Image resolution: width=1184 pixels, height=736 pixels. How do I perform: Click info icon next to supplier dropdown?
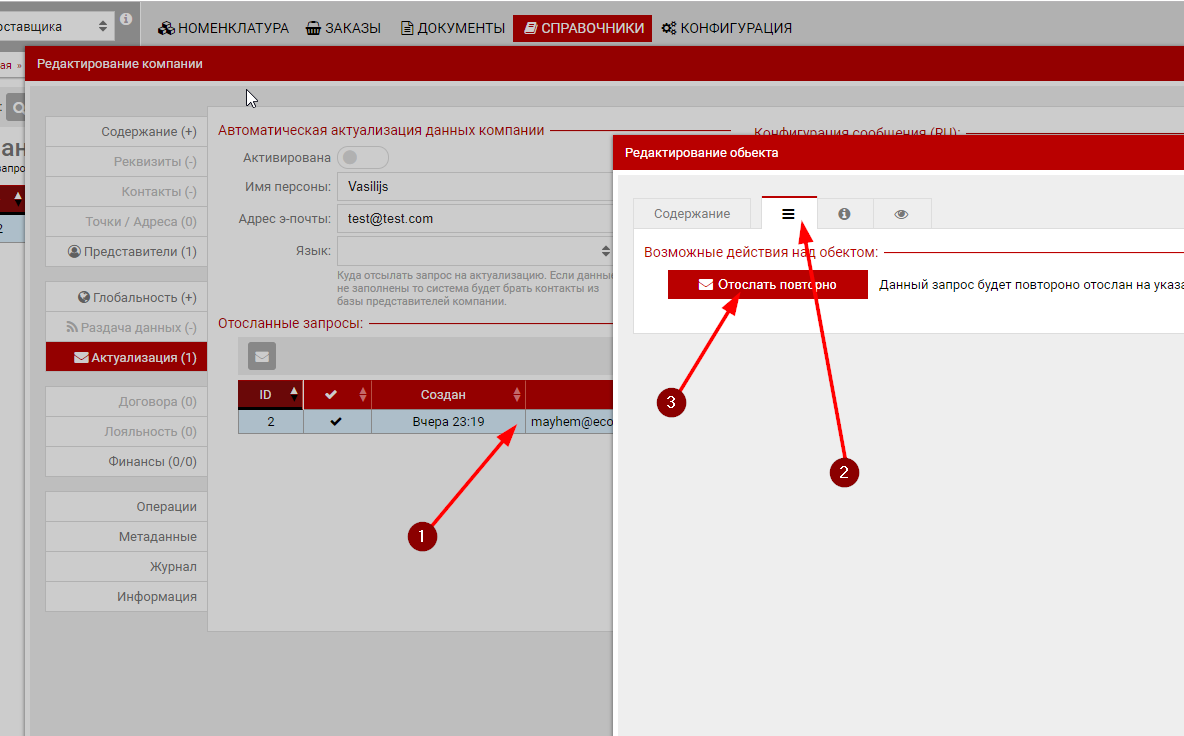pyautogui.click(x=126, y=20)
